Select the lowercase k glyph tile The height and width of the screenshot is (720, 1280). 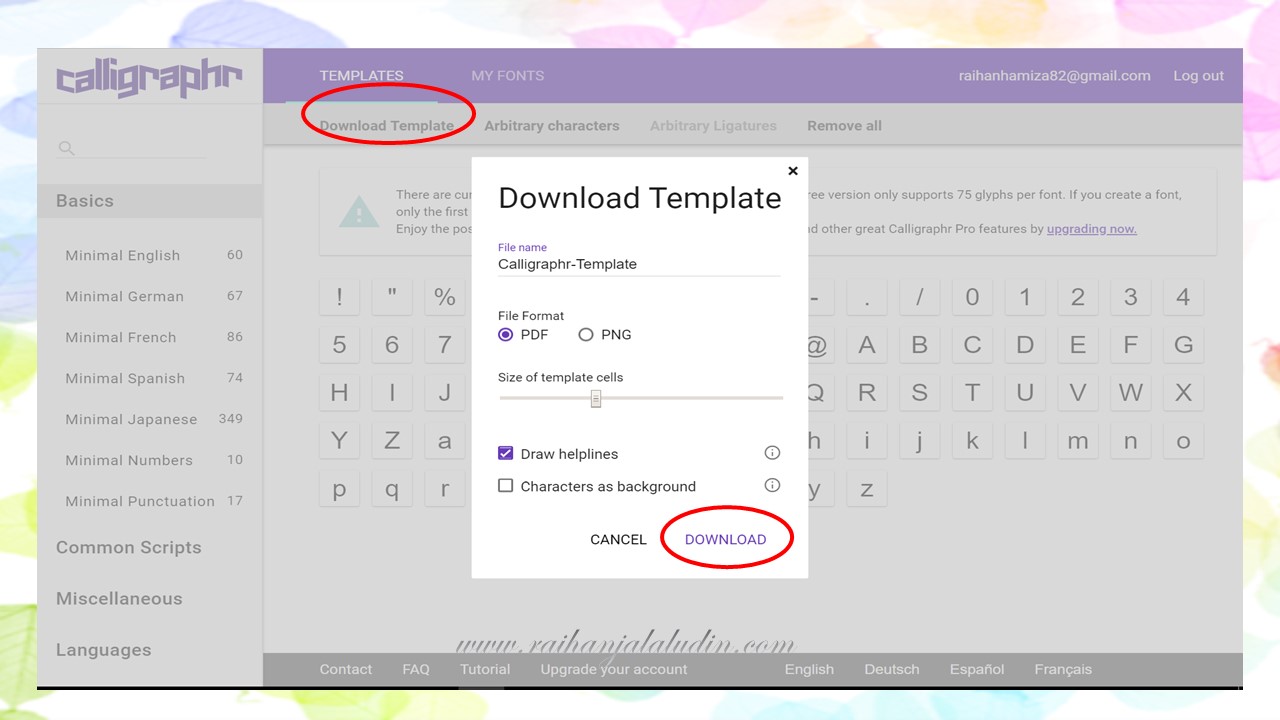[972, 441]
